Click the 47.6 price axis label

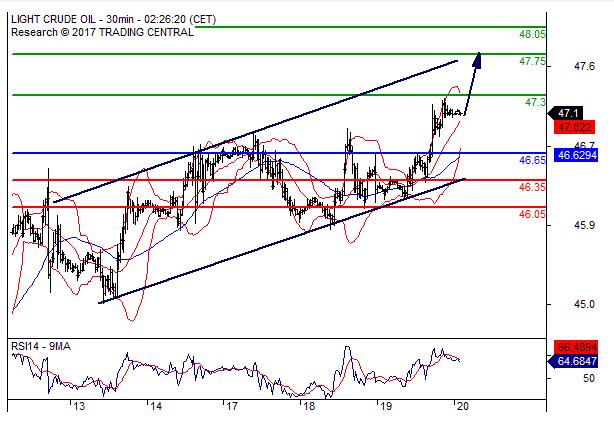pyautogui.click(x=584, y=67)
